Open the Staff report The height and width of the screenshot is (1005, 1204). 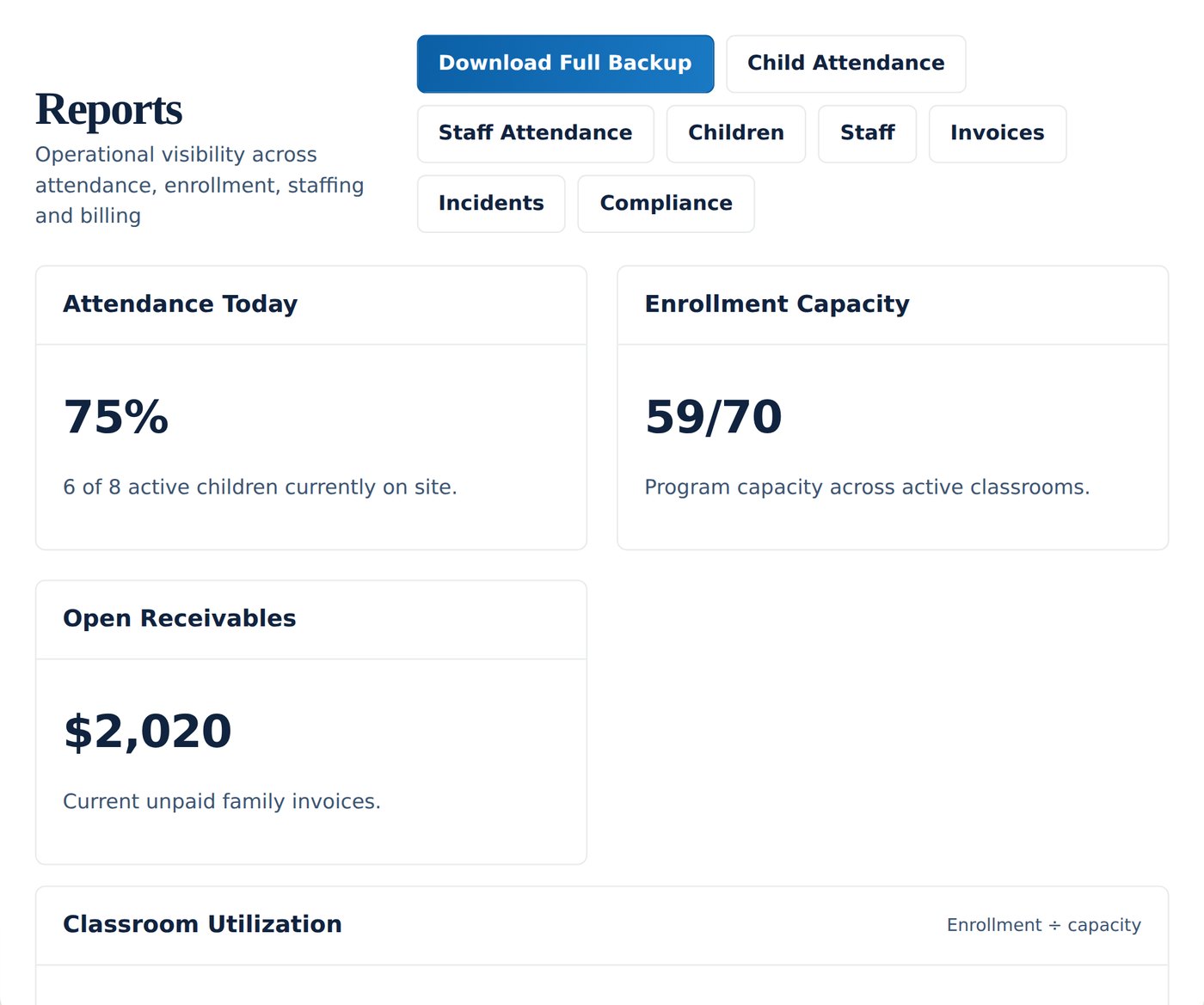coord(867,133)
